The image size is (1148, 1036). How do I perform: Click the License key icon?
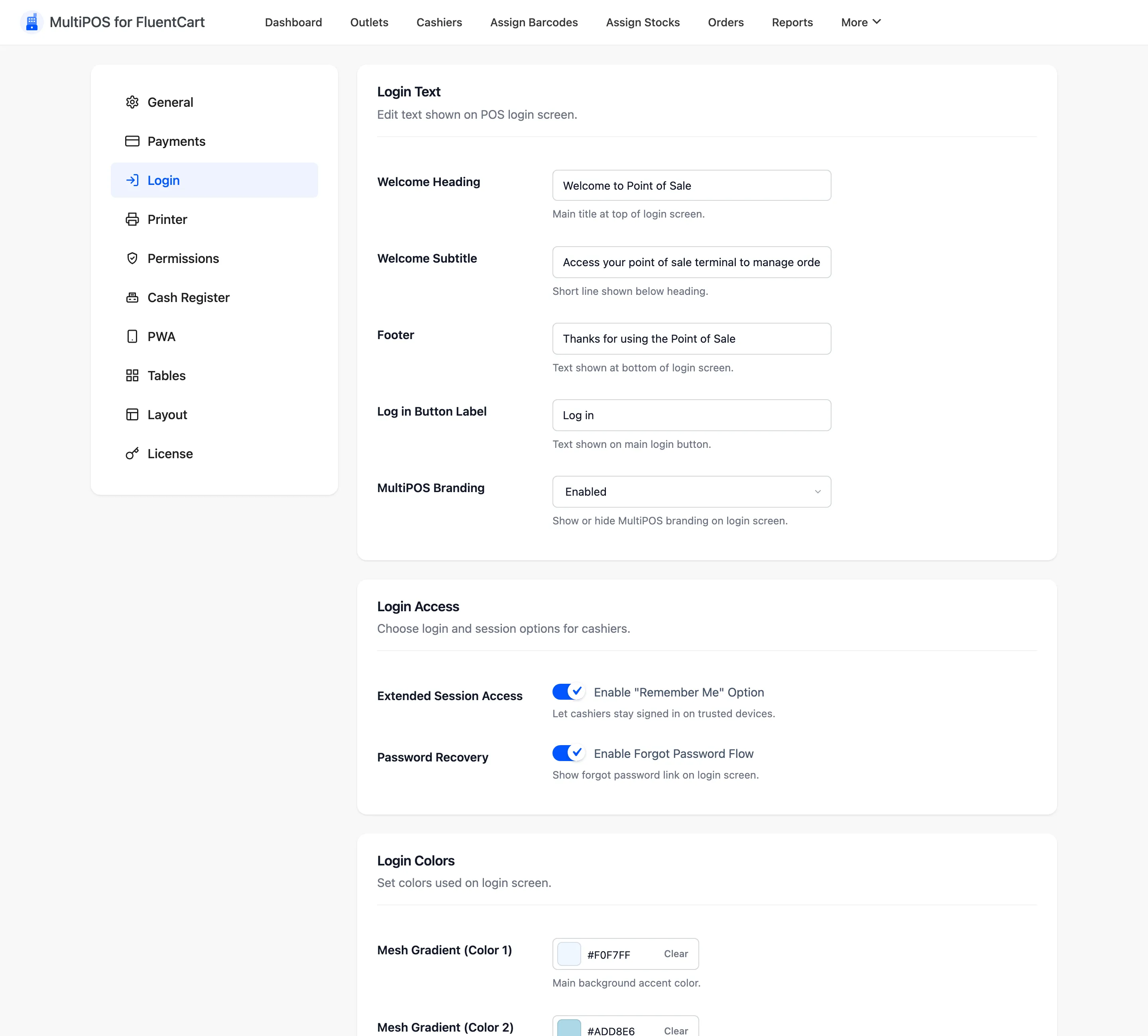[132, 454]
